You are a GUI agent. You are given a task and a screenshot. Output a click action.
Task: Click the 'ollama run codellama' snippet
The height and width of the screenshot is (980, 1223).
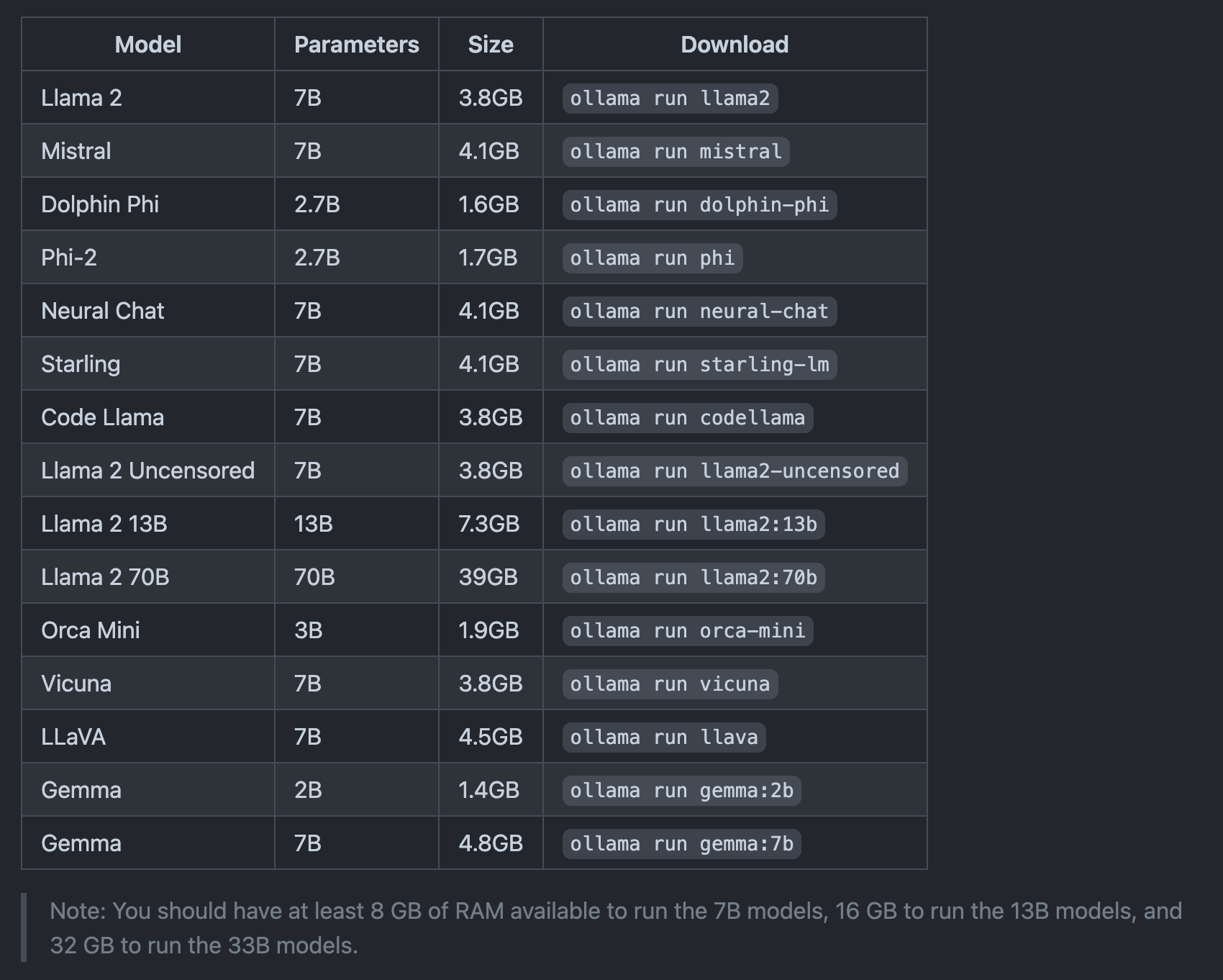pos(688,417)
